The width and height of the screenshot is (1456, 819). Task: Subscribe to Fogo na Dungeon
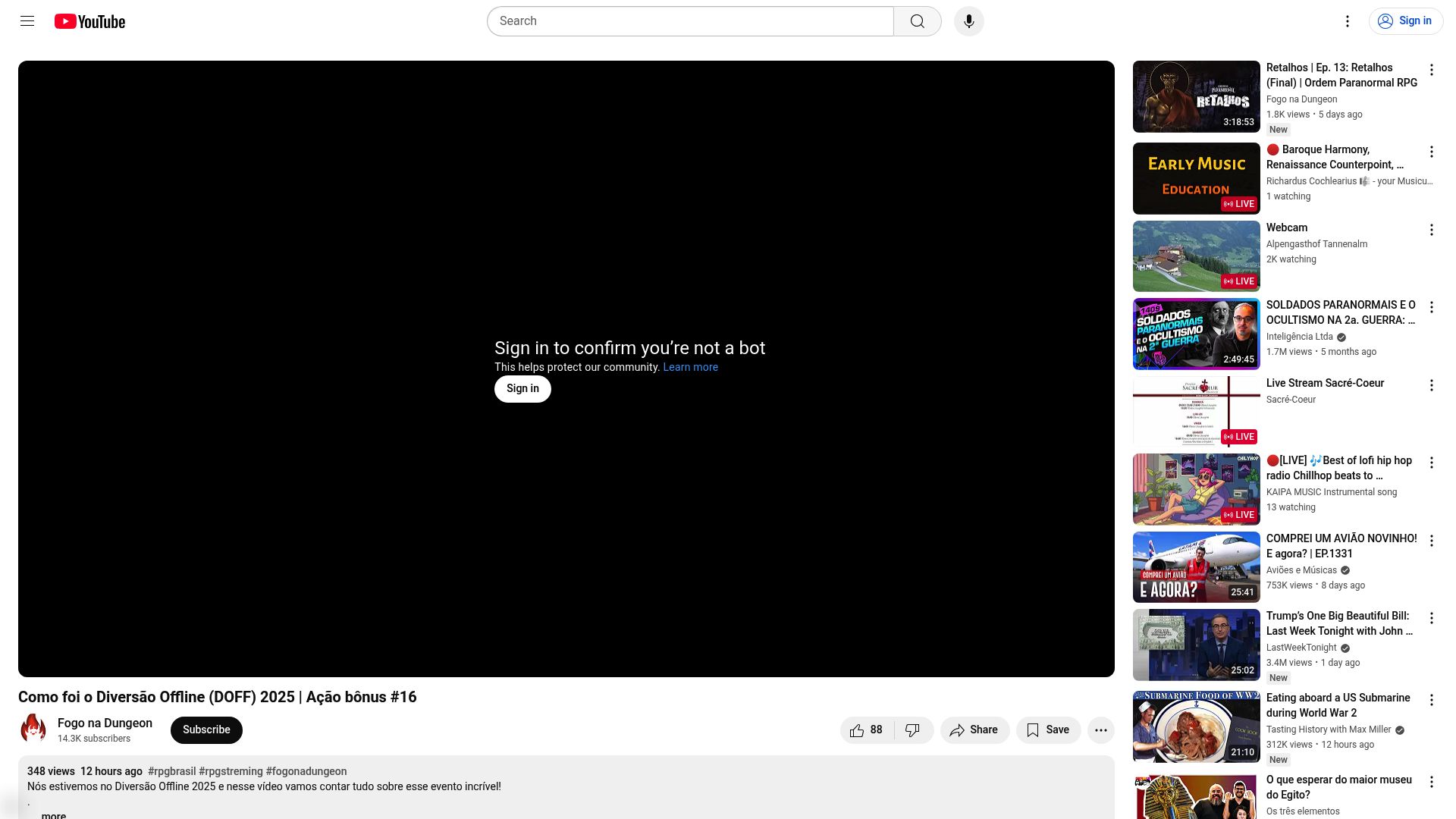206,730
